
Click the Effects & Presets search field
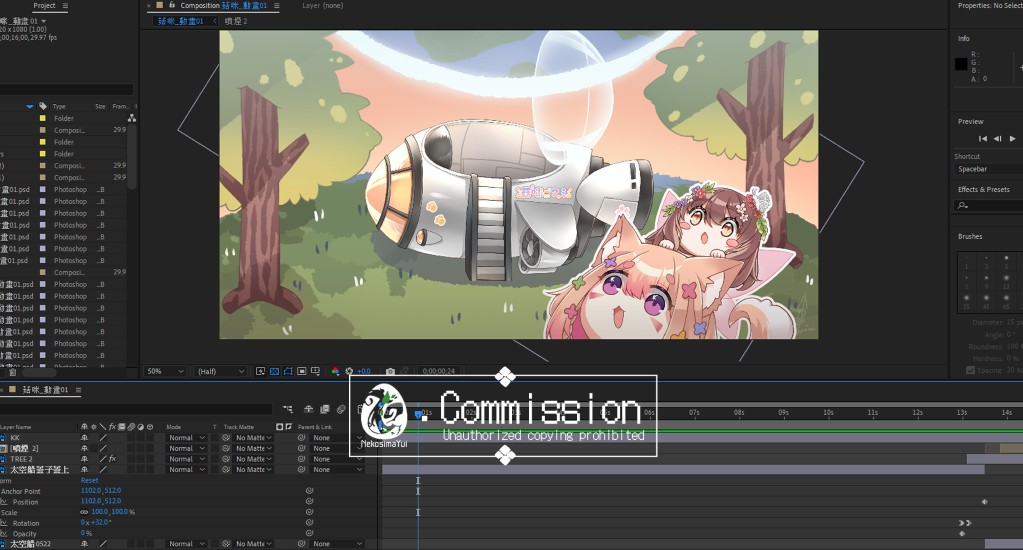990,205
